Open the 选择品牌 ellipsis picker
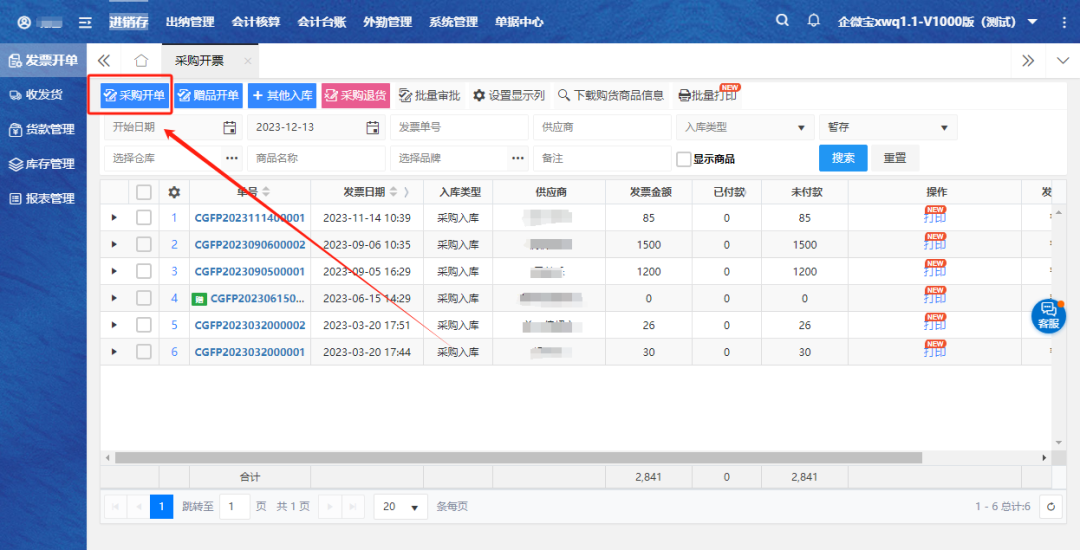Viewport: 1080px width, 550px height. (x=518, y=158)
